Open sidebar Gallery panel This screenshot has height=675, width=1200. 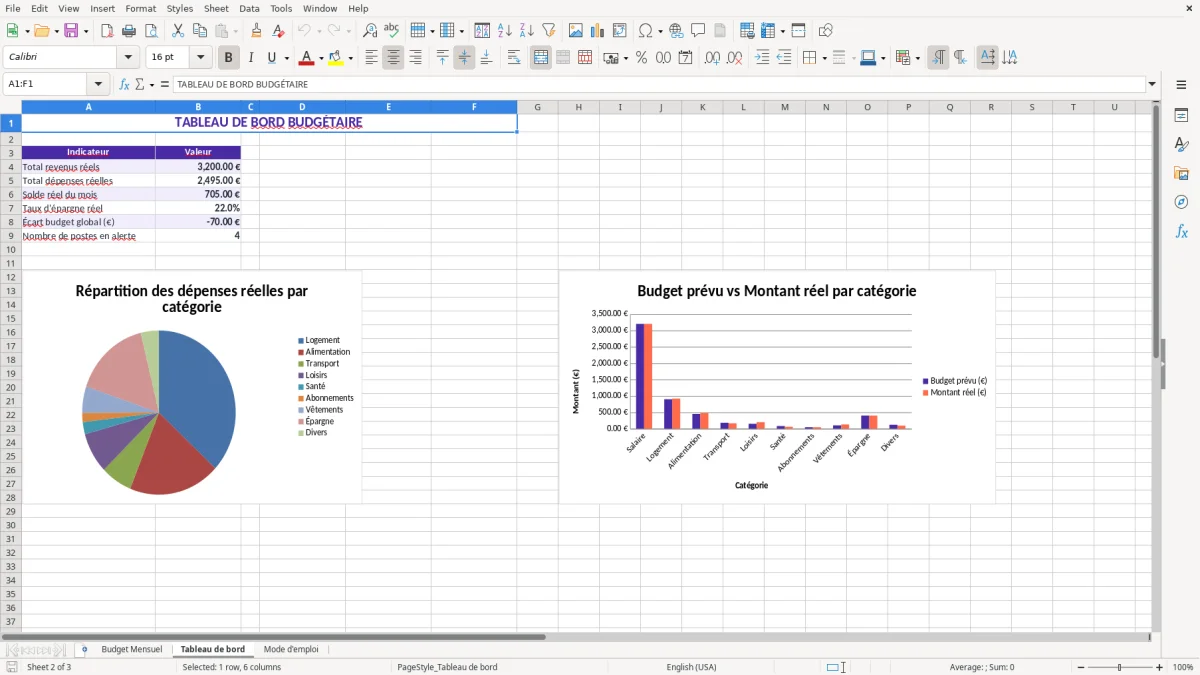(x=1181, y=173)
